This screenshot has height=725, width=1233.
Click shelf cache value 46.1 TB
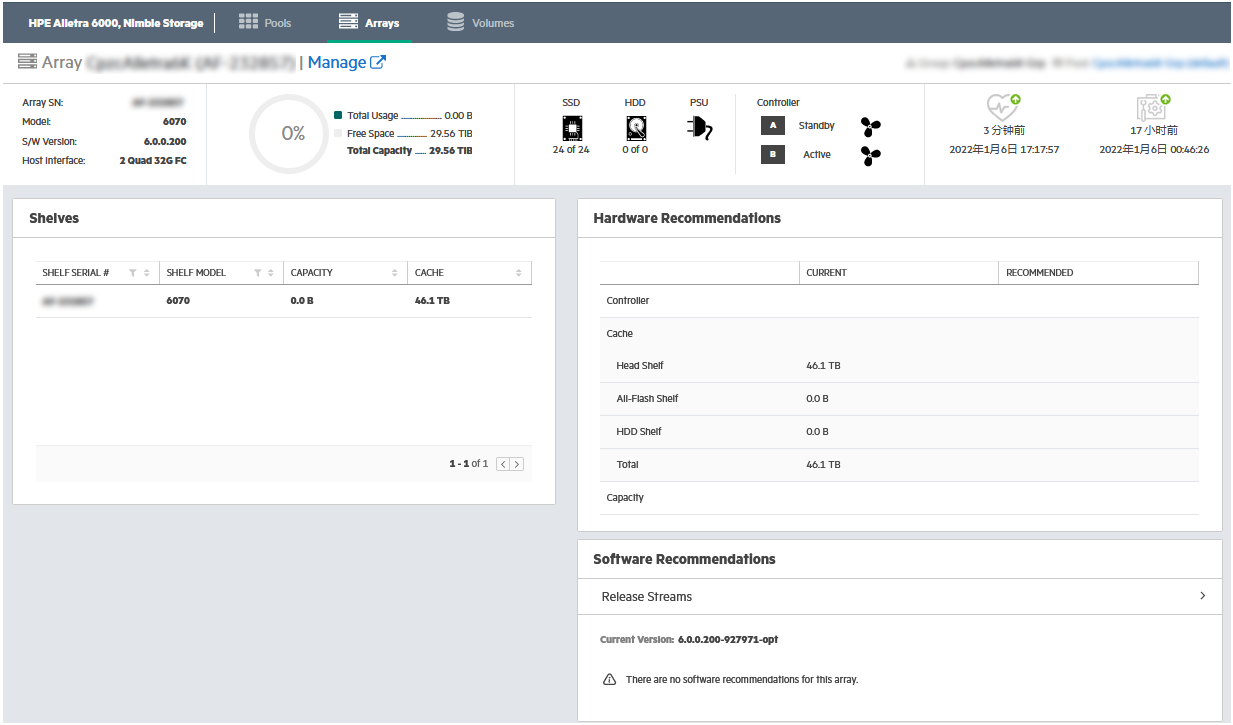(432, 300)
